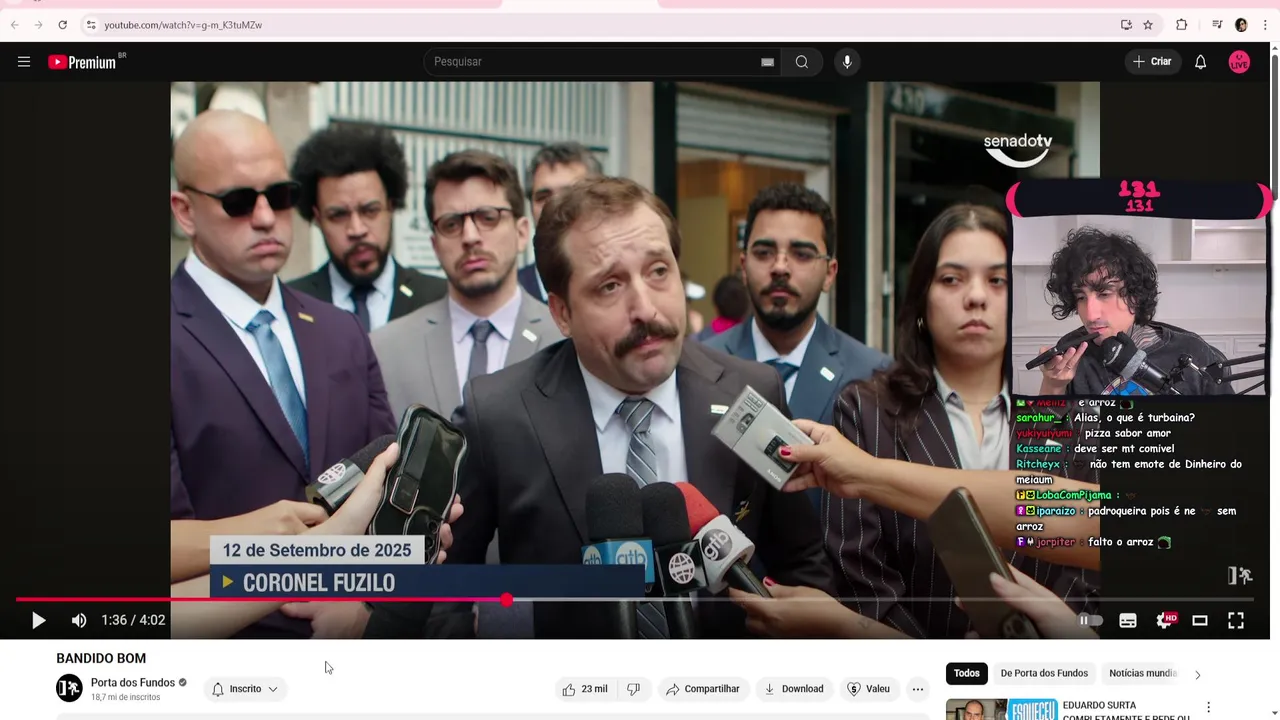The image size is (1280, 720).
Task: Click the red progress bar scrubber
Action: tap(507, 600)
